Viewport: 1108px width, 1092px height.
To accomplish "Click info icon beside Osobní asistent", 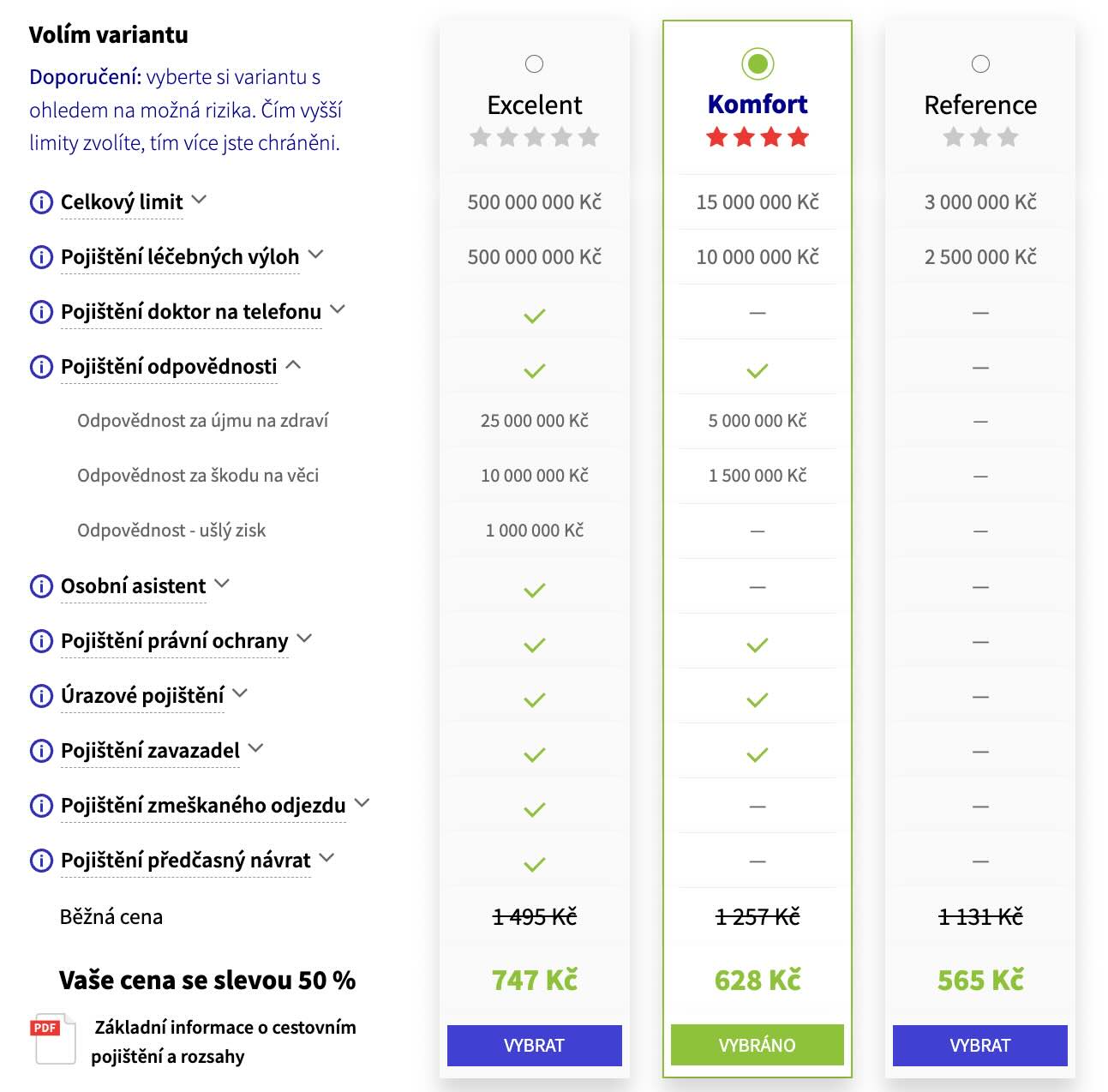I will click(x=41, y=586).
